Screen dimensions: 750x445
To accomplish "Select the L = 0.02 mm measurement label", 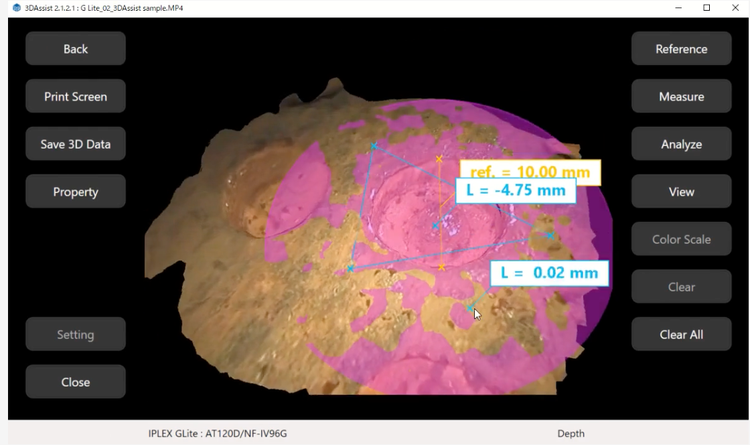I will (549, 273).
